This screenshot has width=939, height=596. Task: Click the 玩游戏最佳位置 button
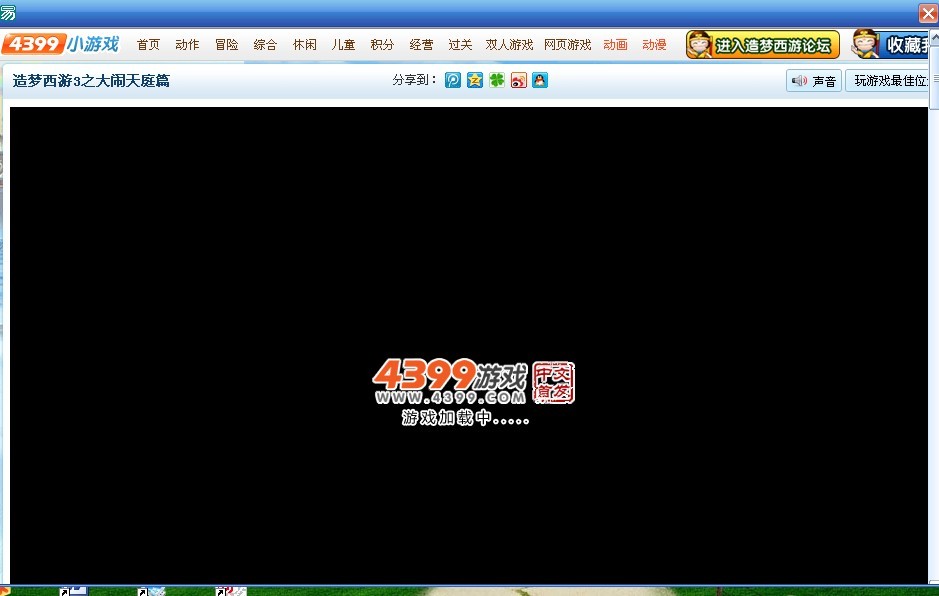(887, 80)
